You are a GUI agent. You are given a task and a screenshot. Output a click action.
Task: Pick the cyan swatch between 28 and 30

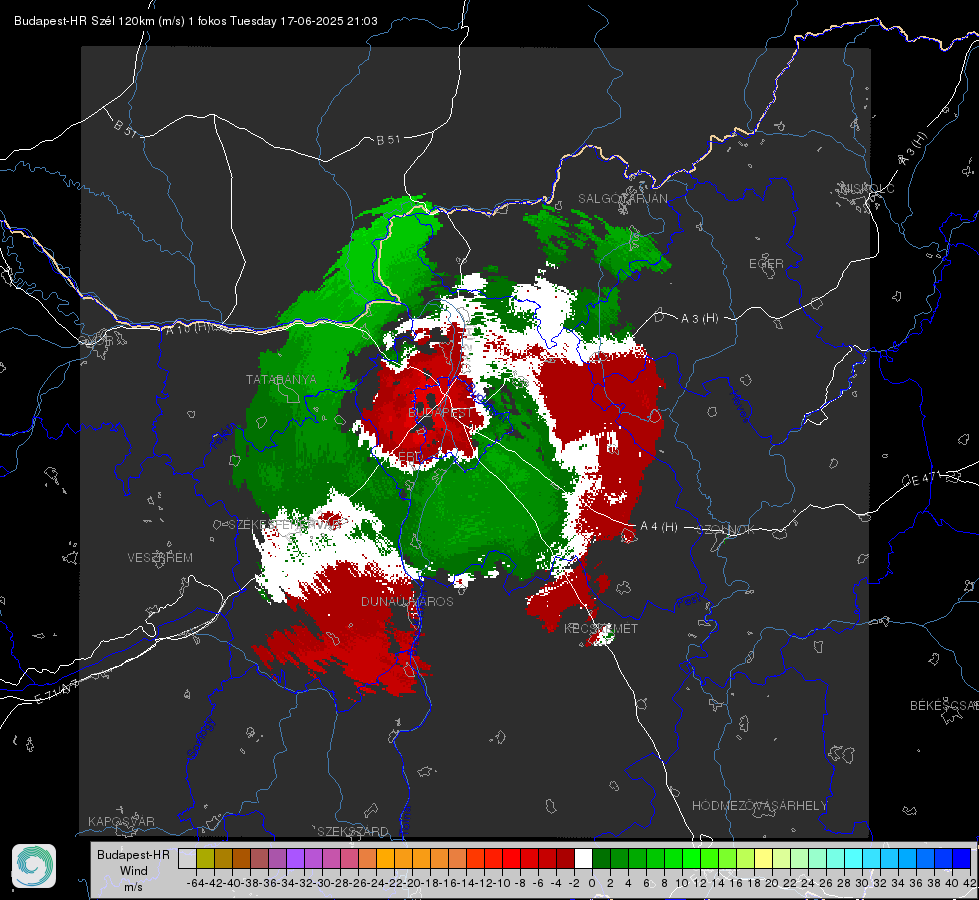coord(854,858)
